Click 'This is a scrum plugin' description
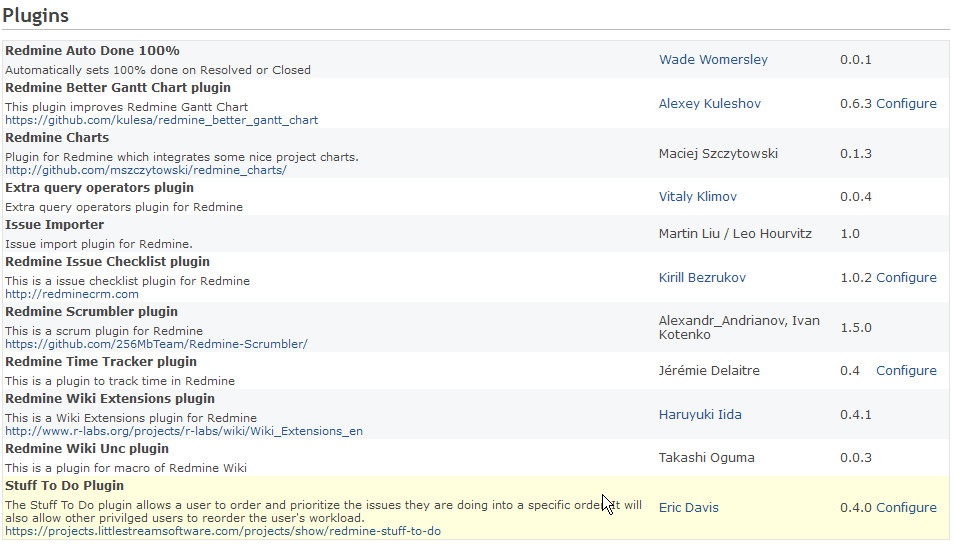The image size is (956, 547). pos(104,331)
